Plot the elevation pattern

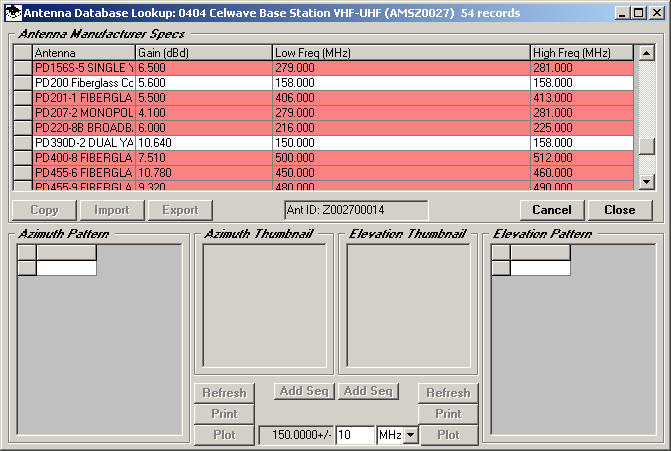click(x=448, y=435)
